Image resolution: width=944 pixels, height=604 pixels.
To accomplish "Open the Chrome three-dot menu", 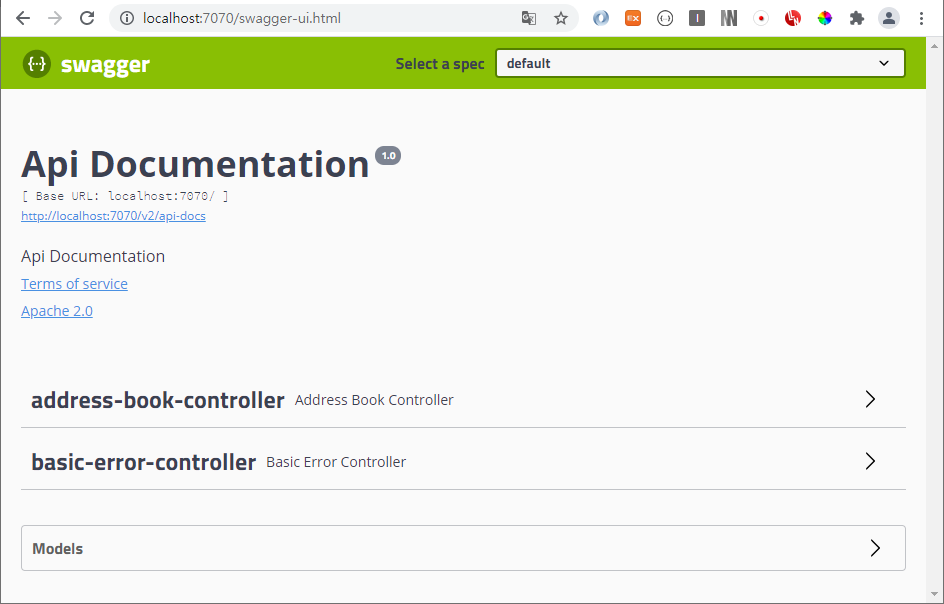I will click(x=921, y=18).
